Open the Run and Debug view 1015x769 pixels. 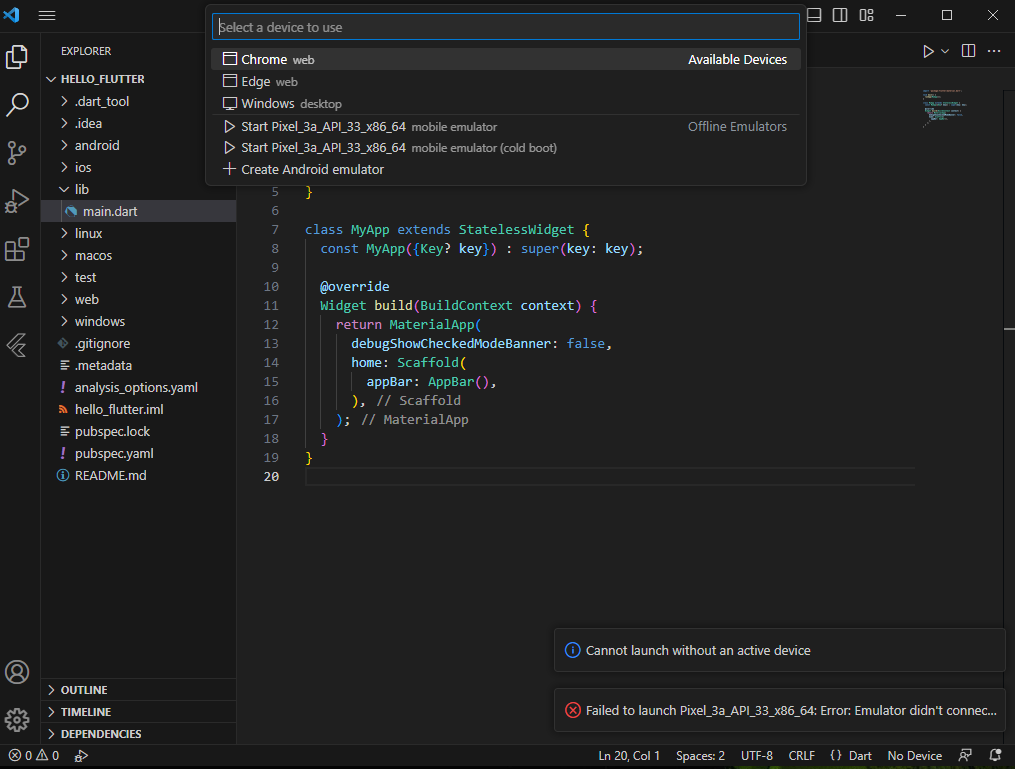17,201
